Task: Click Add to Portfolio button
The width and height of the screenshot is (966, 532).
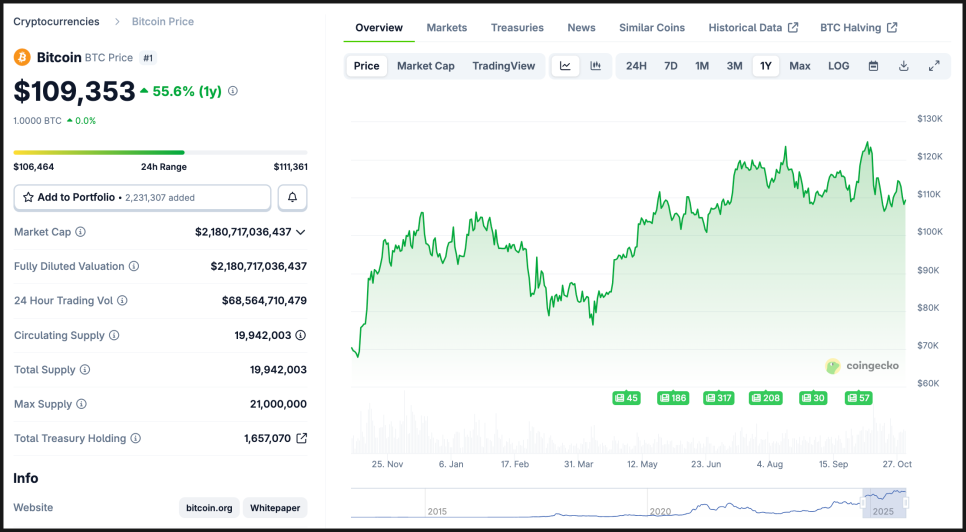Action: click(x=142, y=197)
